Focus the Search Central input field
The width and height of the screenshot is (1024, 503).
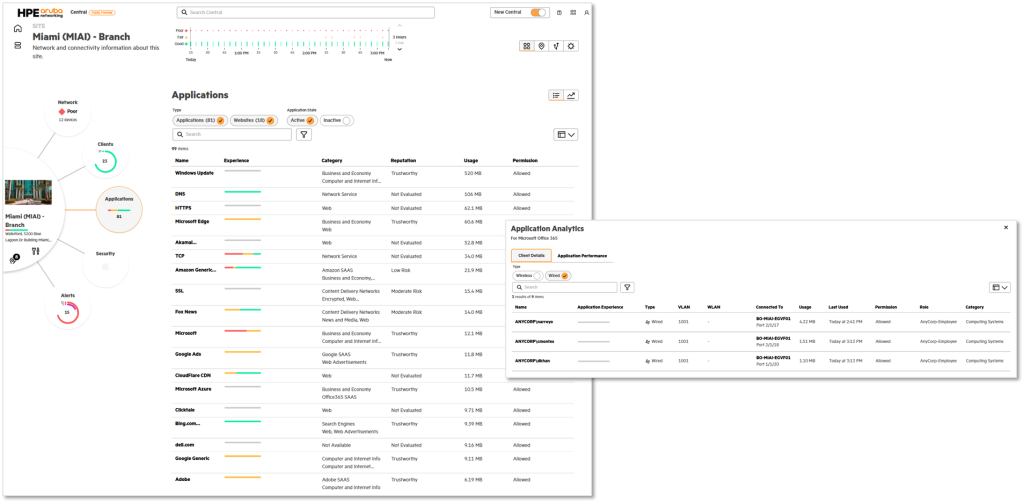tap(306, 12)
